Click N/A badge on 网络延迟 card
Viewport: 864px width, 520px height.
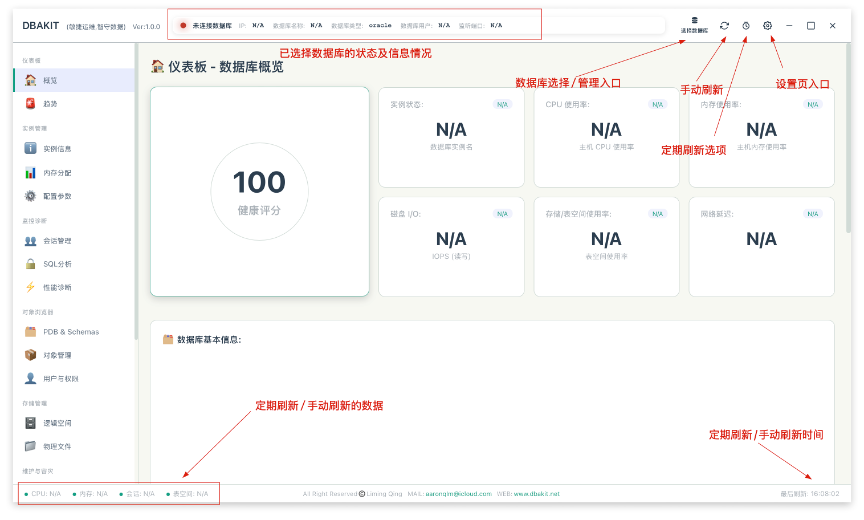813,214
